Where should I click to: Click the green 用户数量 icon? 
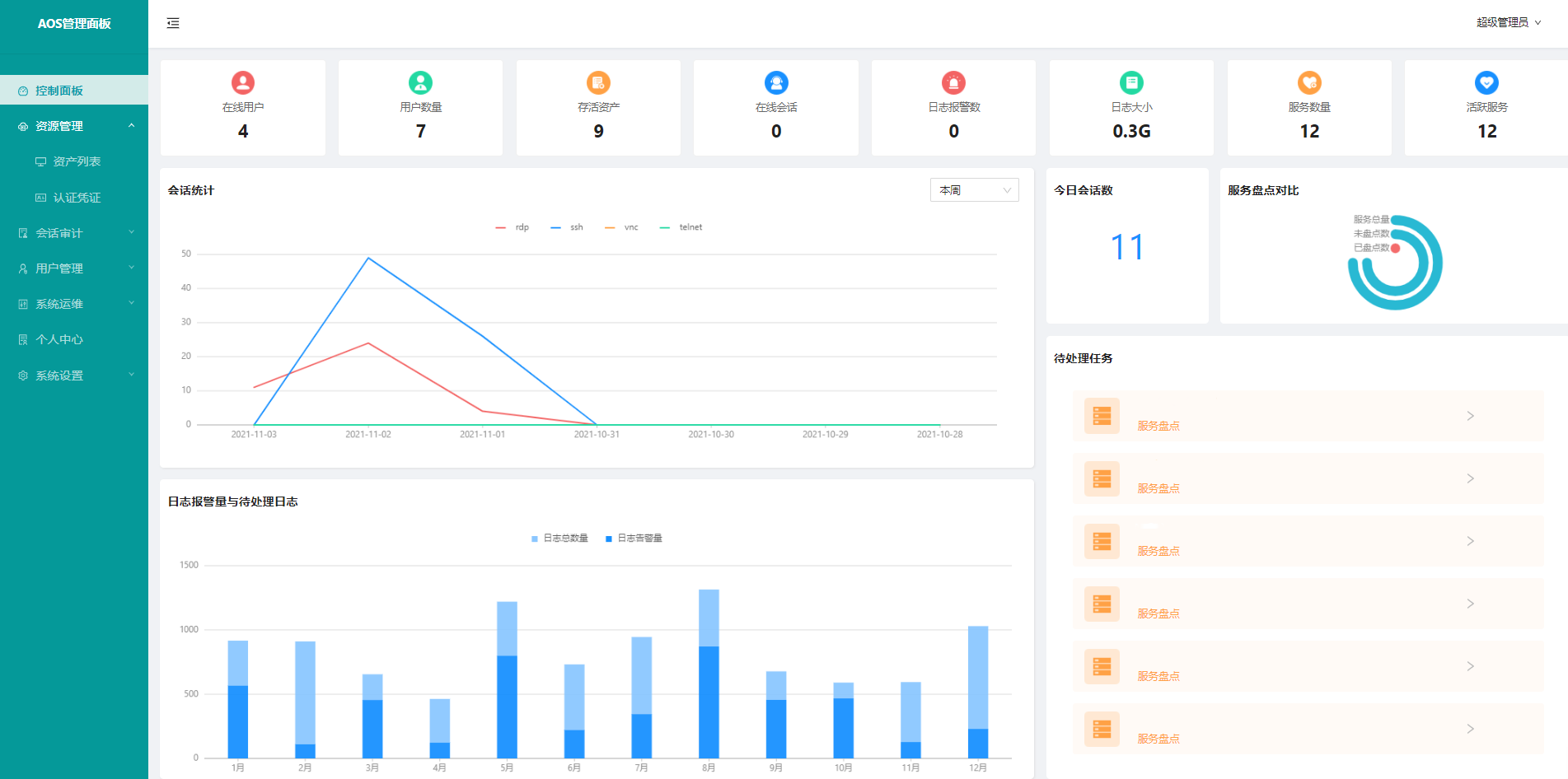click(420, 82)
